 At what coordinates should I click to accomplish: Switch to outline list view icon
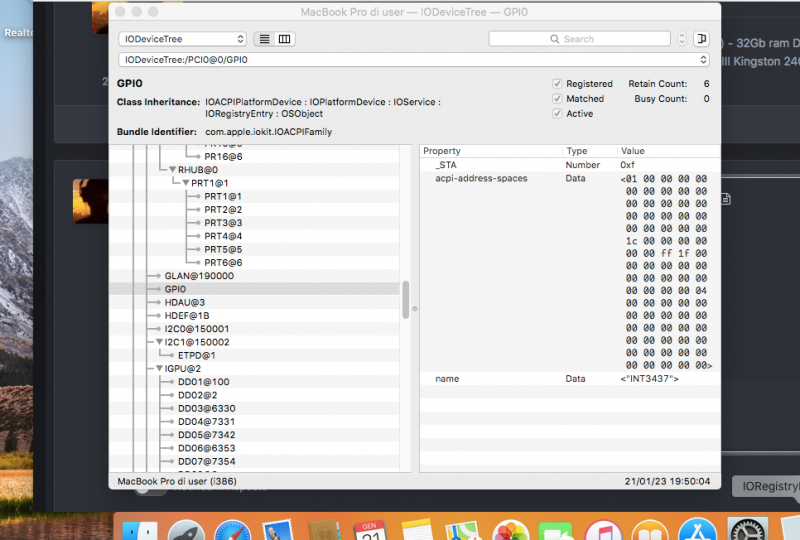pyautogui.click(x=265, y=39)
